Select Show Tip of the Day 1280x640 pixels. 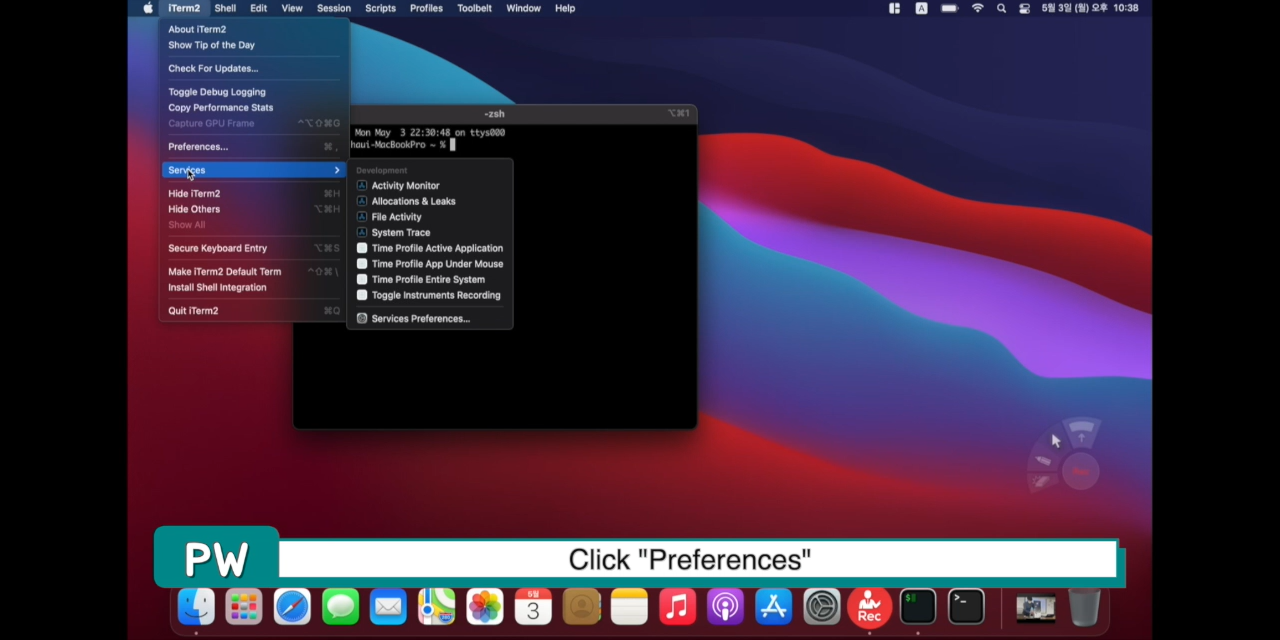tap(254, 45)
